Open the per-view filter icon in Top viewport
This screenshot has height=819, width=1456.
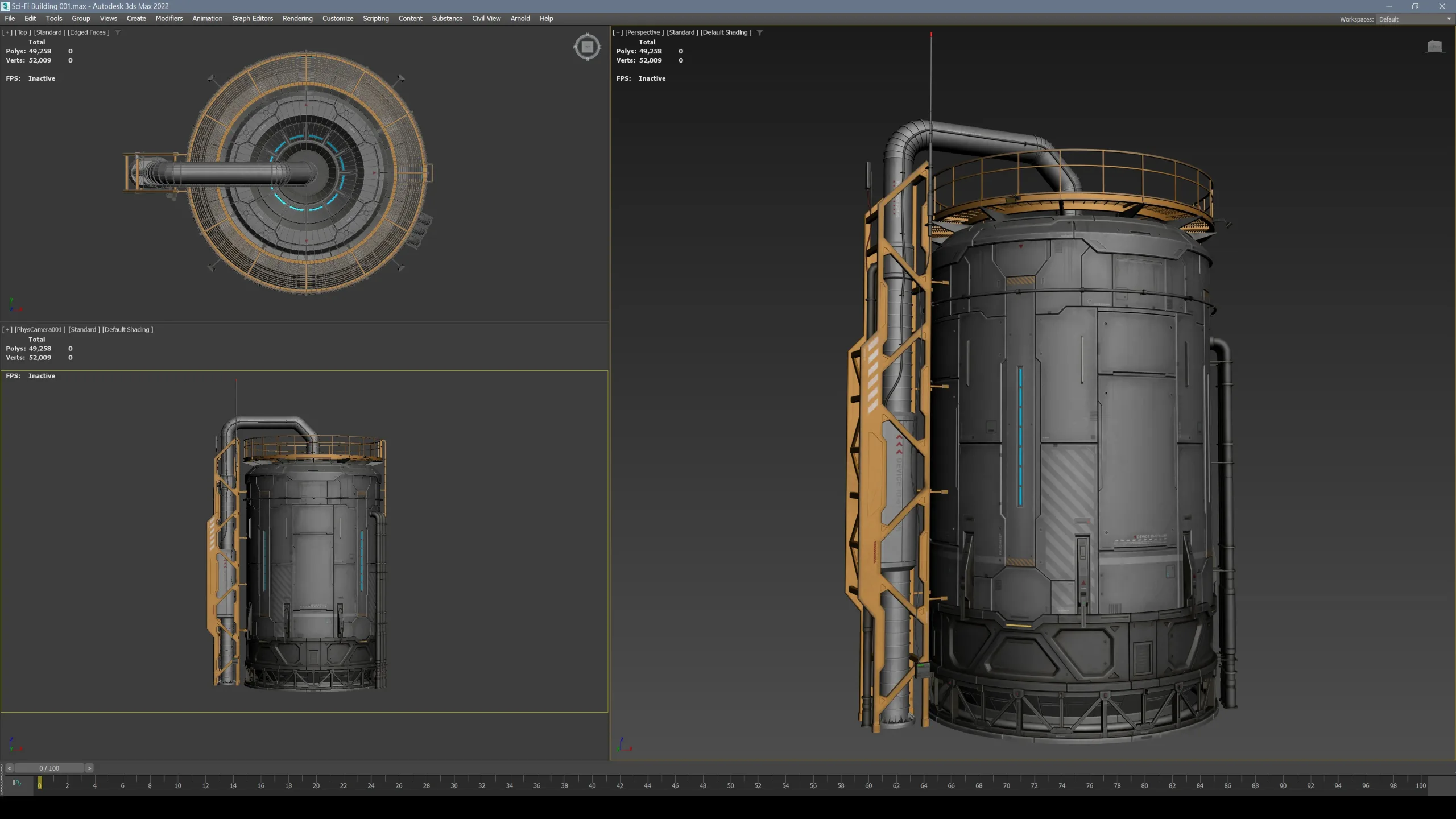118,32
